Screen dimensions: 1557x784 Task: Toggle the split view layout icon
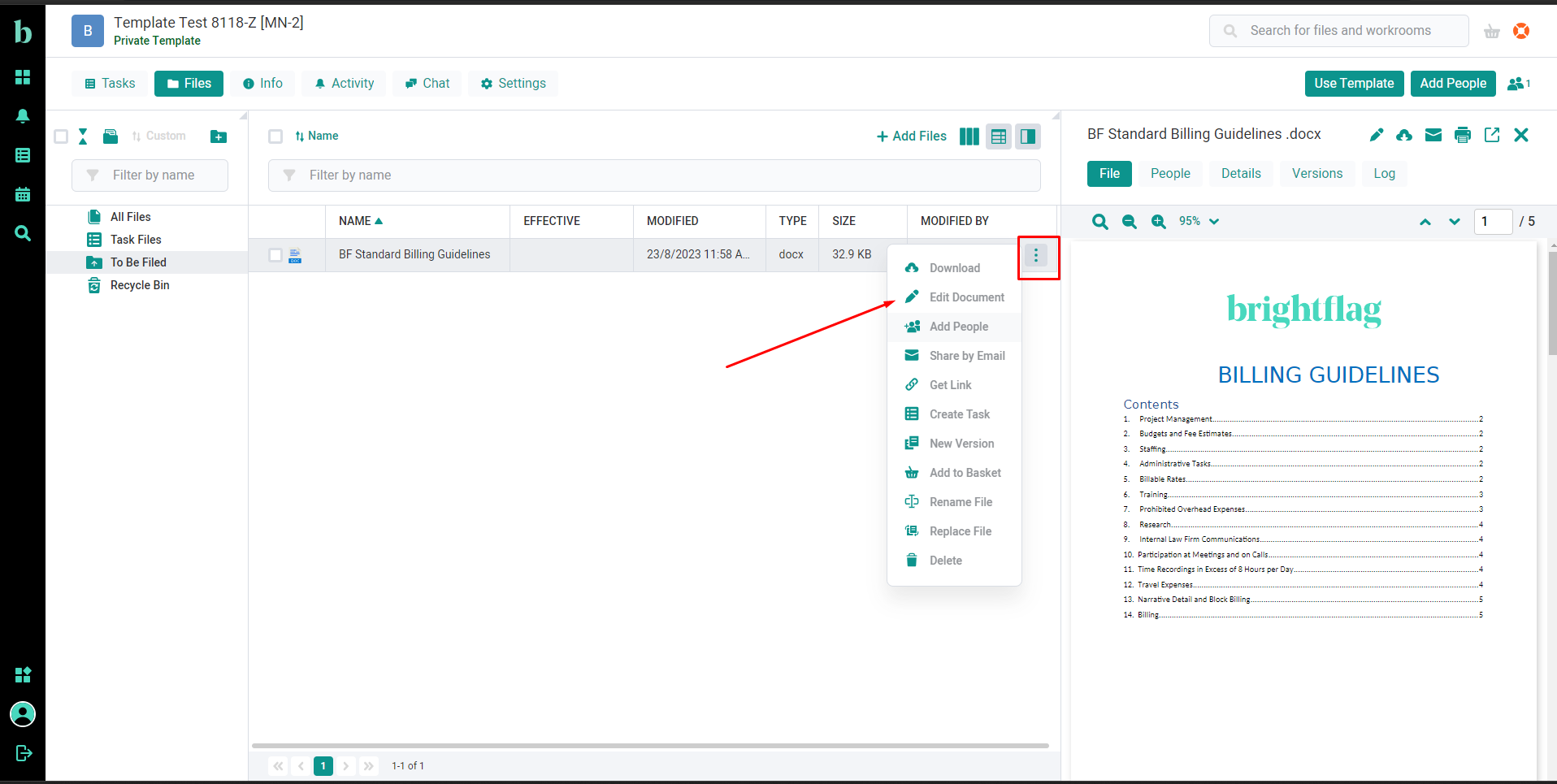click(x=1027, y=136)
